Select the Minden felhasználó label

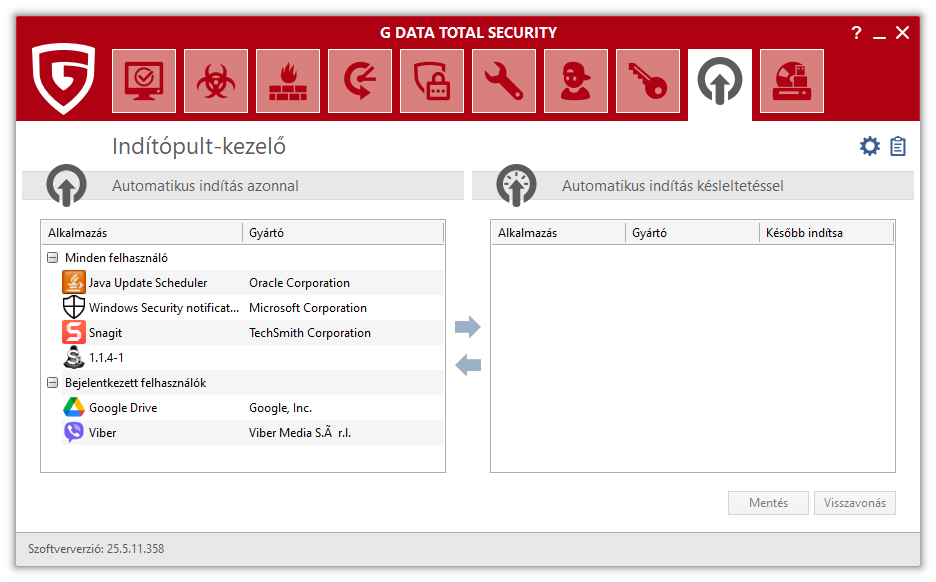coord(116,258)
